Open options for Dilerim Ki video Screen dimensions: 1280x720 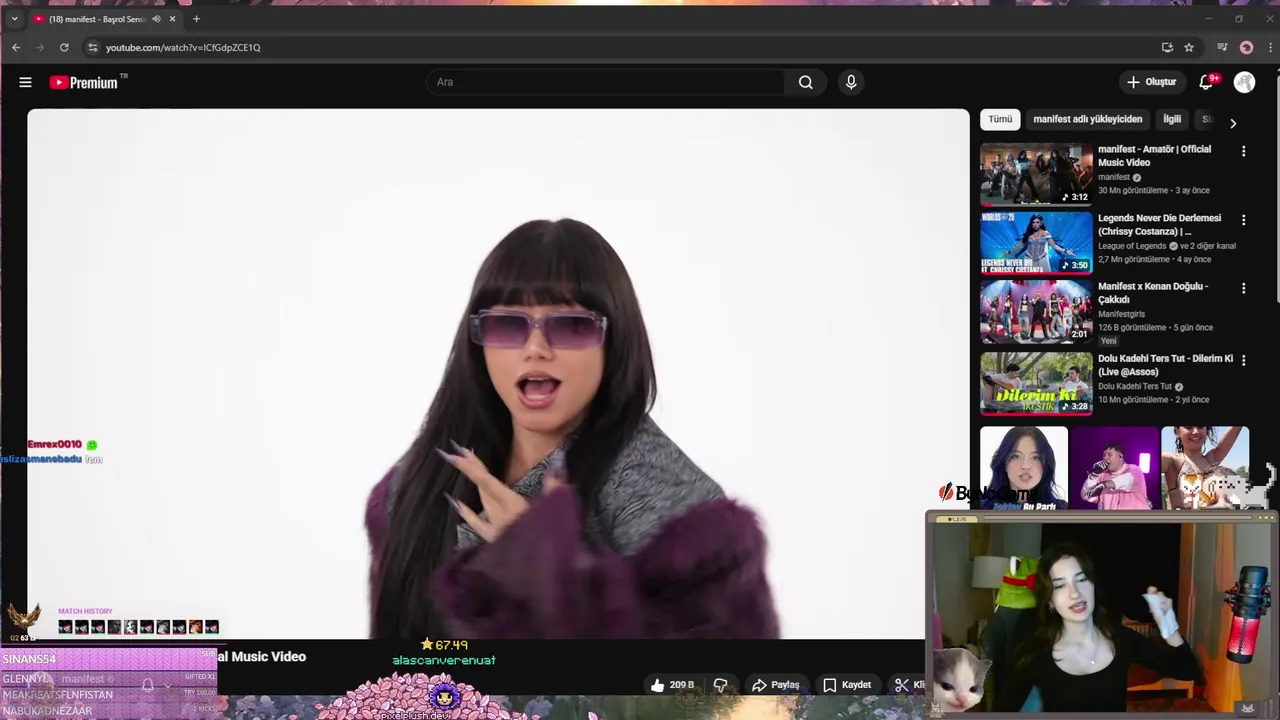coord(1244,360)
